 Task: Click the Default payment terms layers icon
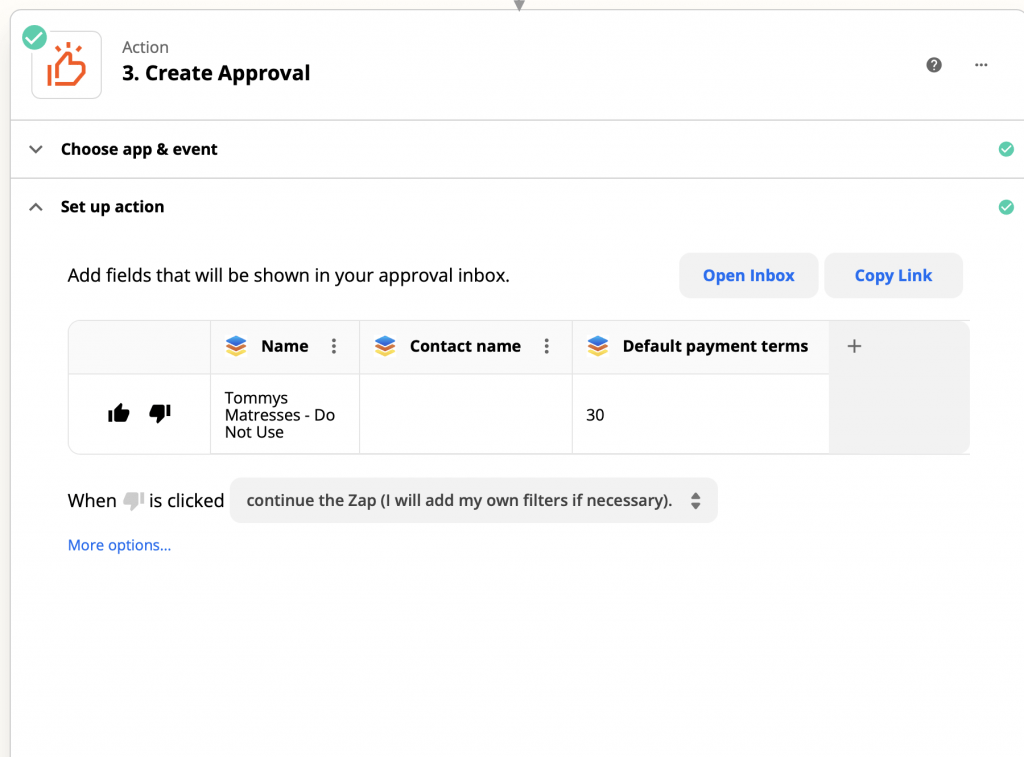598,346
